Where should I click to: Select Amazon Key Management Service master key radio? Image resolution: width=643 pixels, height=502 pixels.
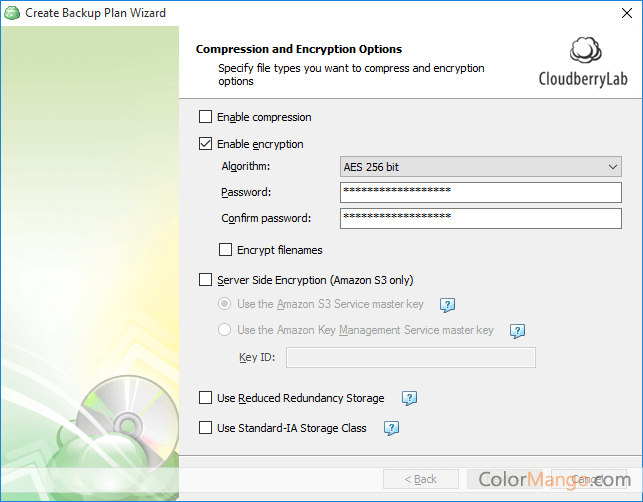[x=225, y=330]
